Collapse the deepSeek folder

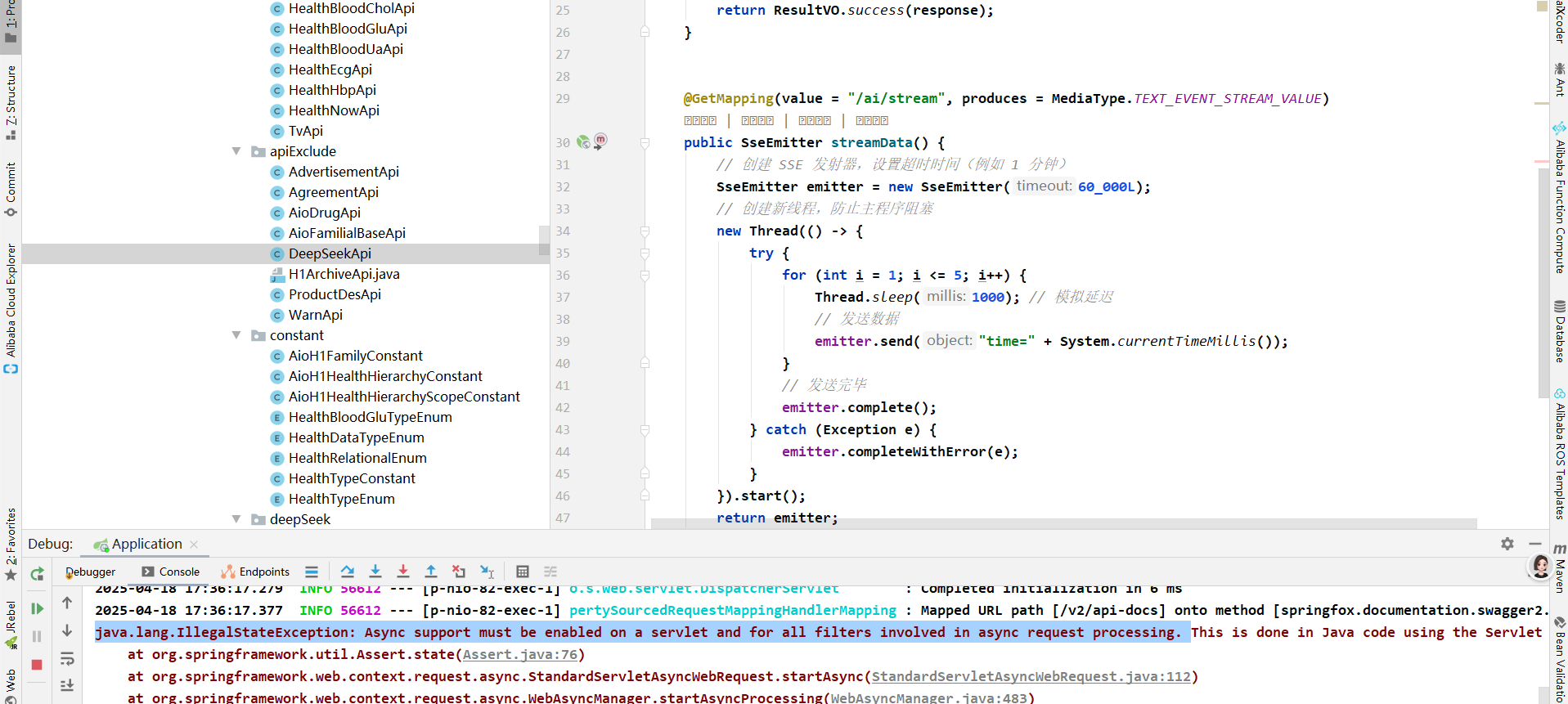[236, 519]
